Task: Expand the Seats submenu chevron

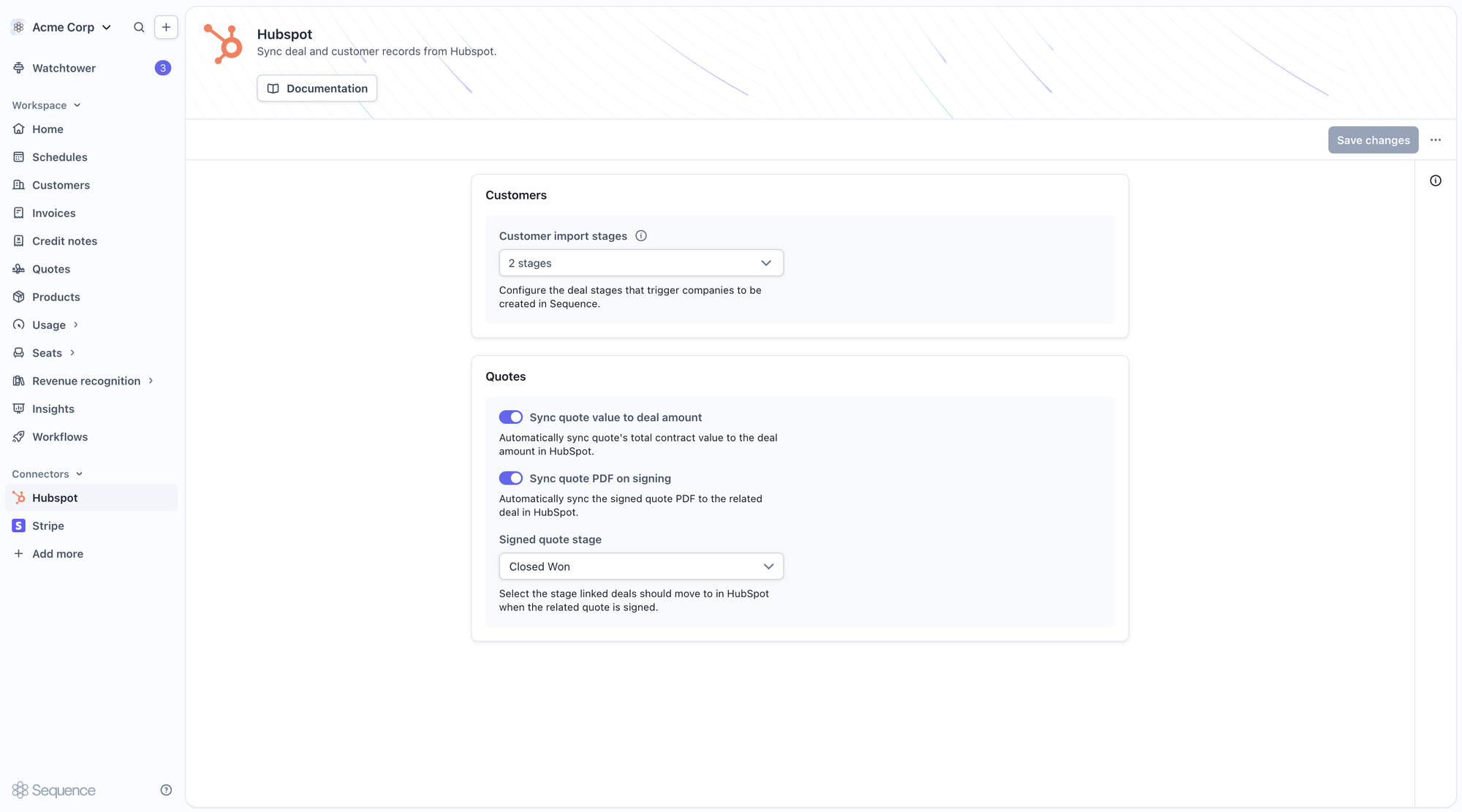Action: (72, 352)
